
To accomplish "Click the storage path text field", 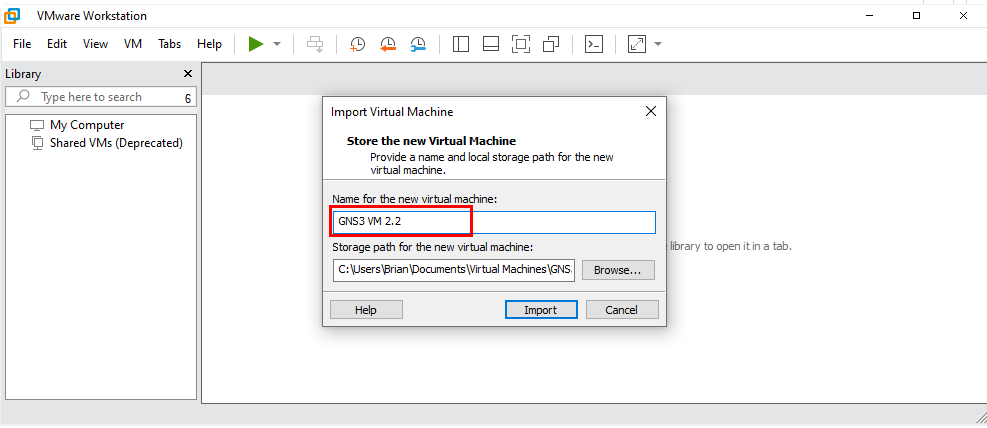I will [x=454, y=270].
